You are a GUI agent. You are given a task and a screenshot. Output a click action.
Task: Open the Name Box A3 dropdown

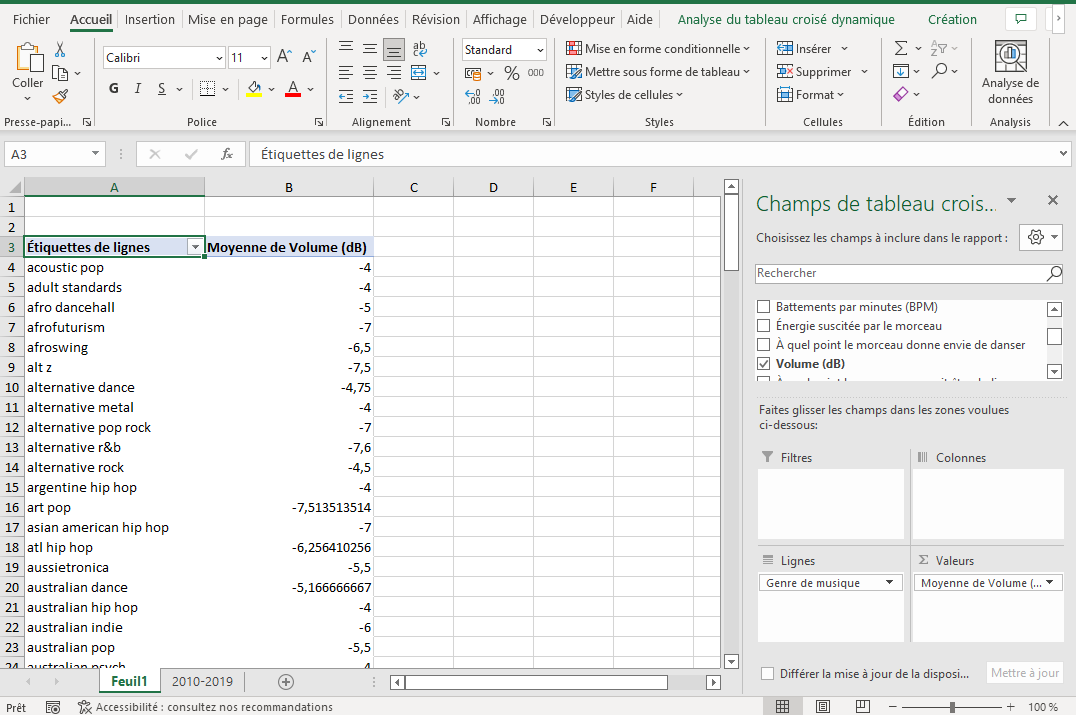[x=95, y=154]
